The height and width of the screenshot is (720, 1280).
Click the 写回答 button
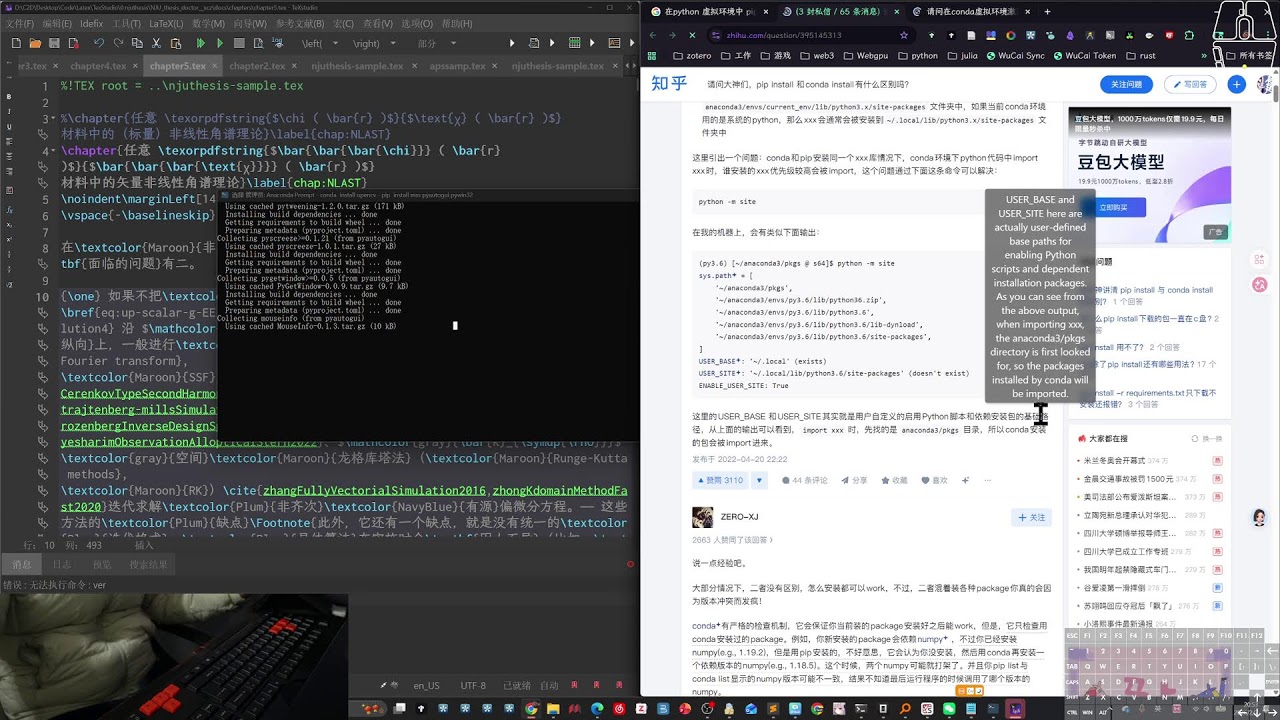(x=1190, y=85)
